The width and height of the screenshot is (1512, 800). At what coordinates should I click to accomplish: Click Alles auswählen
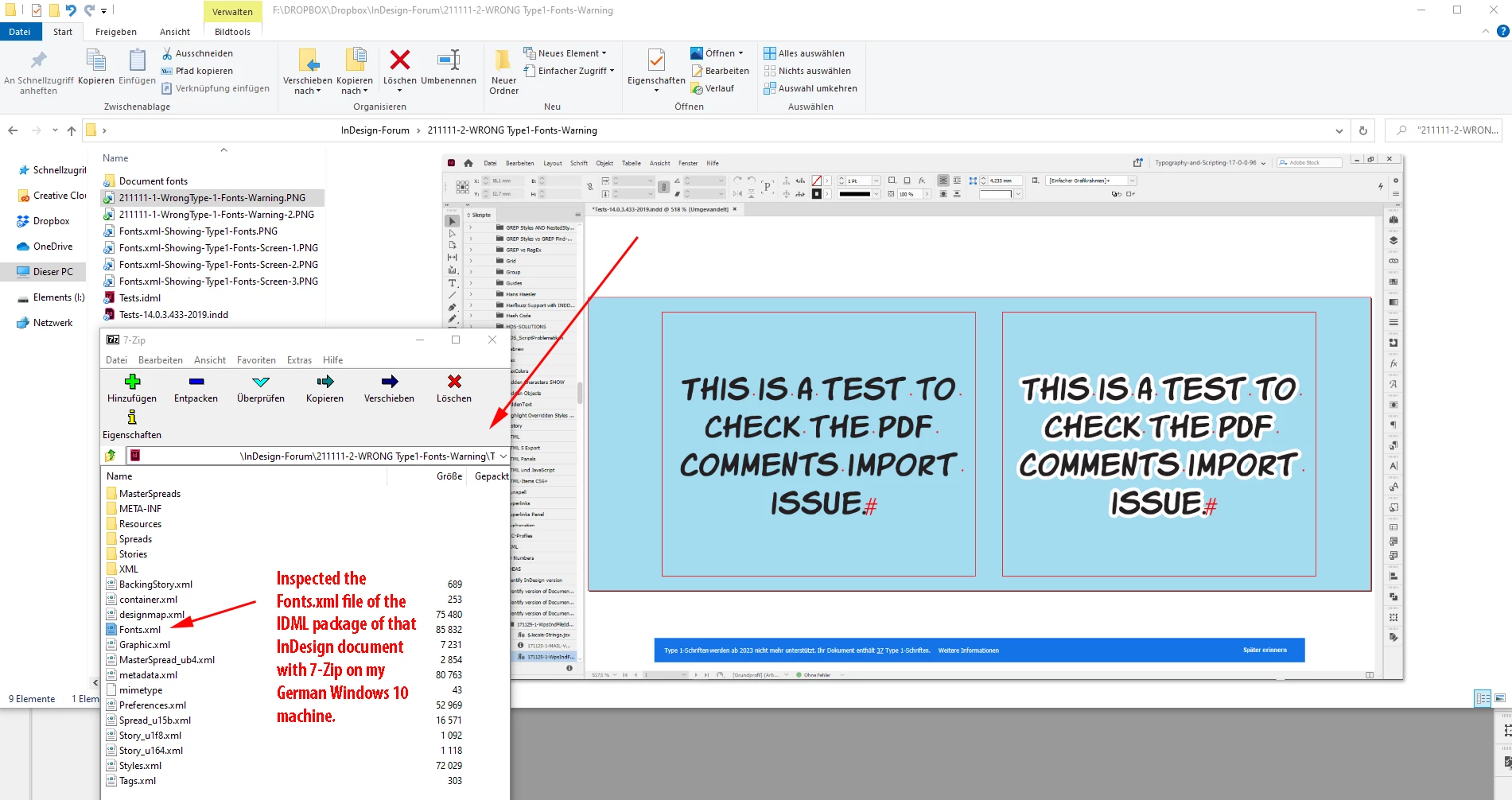click(x=804, y=53)
